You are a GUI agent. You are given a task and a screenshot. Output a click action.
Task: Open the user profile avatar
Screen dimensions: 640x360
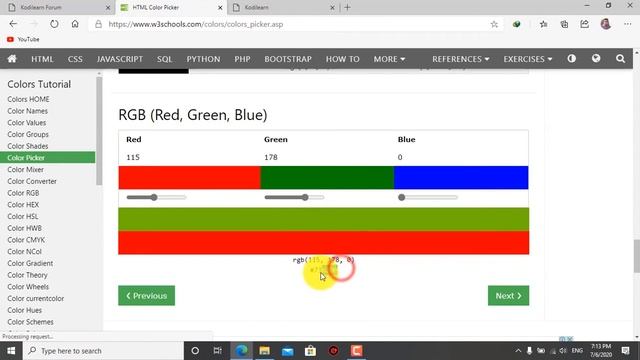pyautogui.click(x=606, y=24)
